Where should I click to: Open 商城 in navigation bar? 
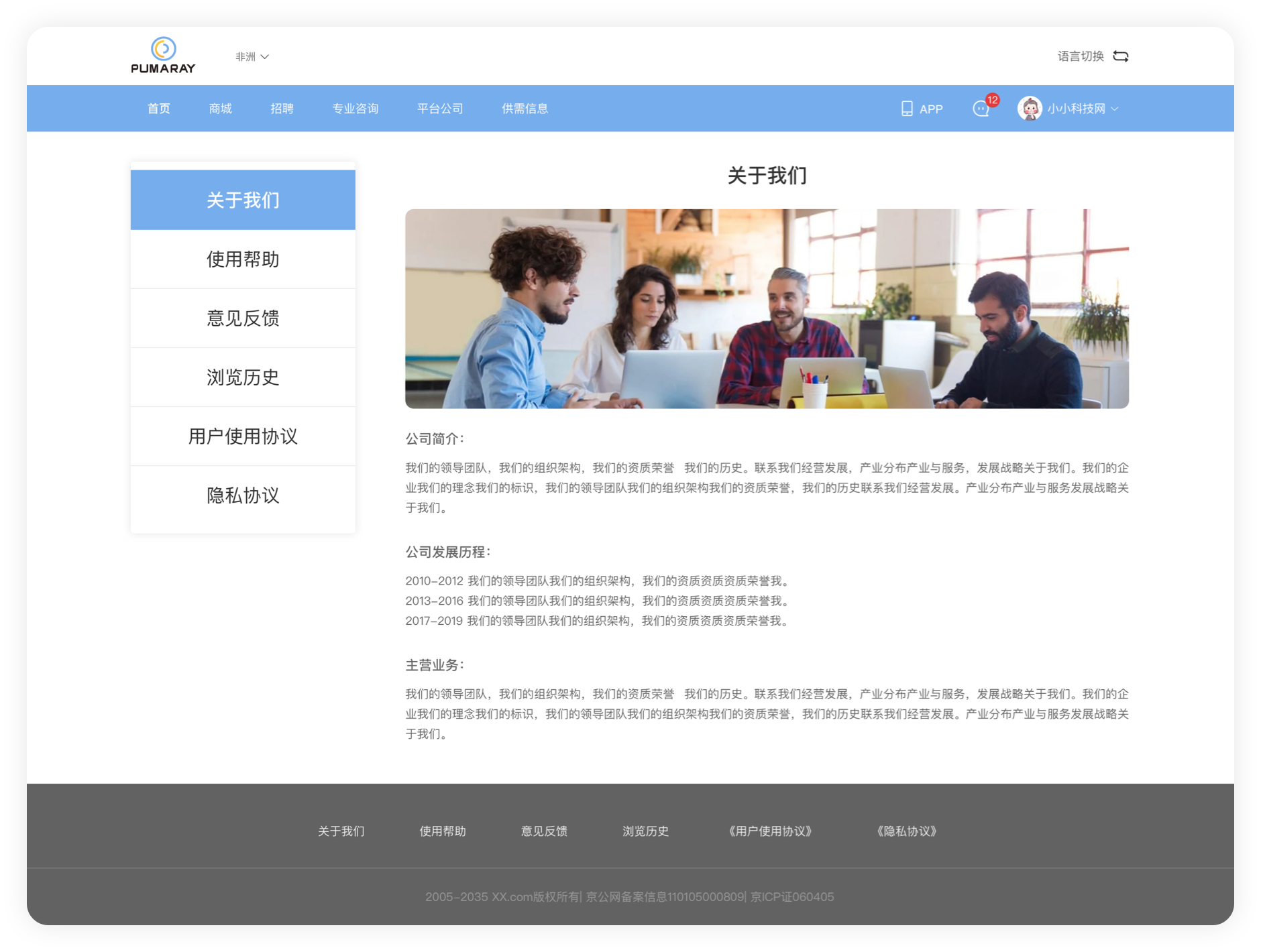point(220,109)
